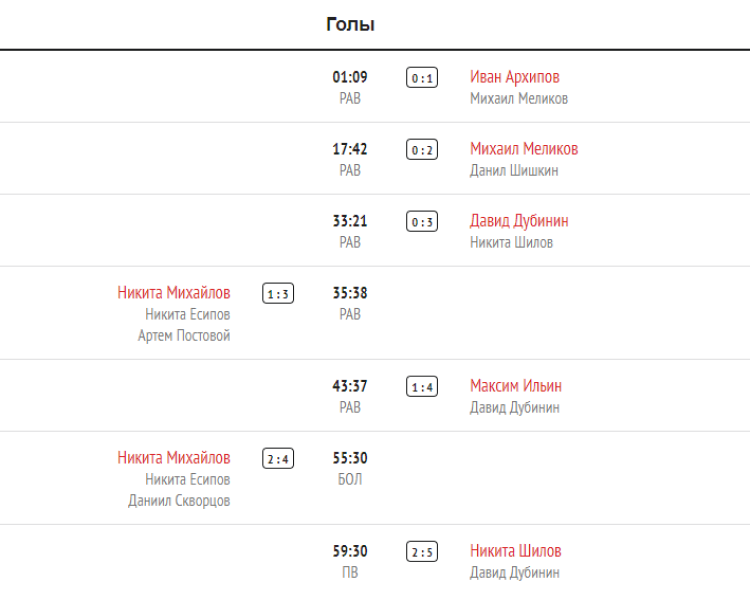Click the 2:5 score badge
The height and width of the screenshot is (600, 750).
point(422,552)
